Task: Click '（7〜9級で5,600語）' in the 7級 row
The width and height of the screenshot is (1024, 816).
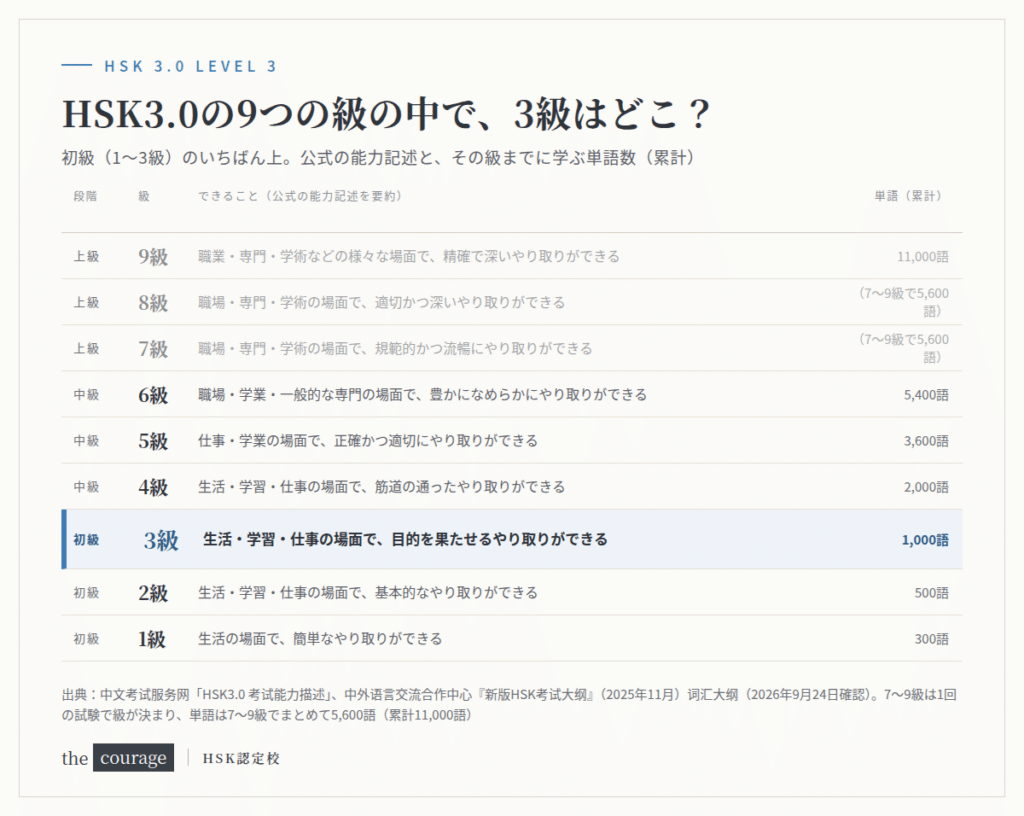Action: 903,348
